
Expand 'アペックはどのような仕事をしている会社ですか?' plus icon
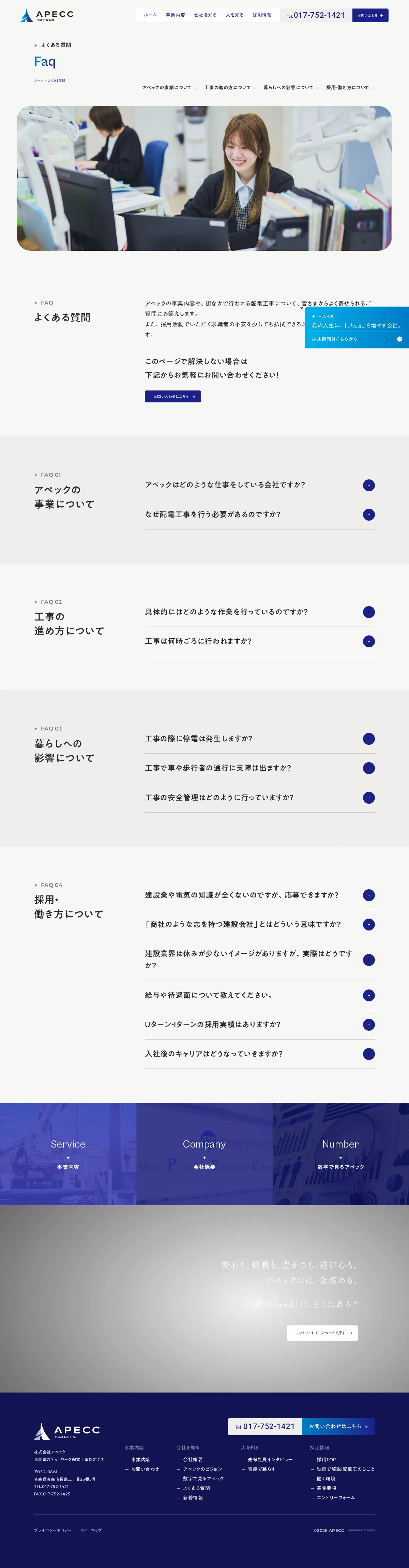(368, 485)
